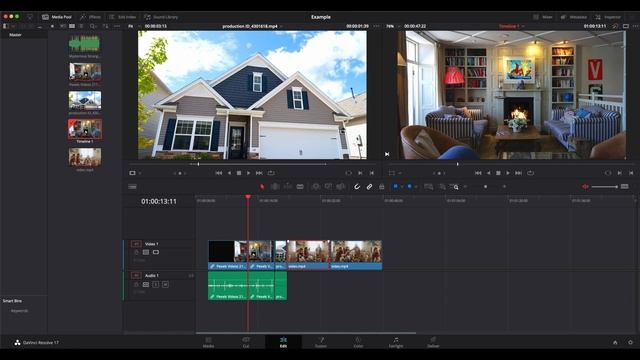Toggle loop in the timeline viewer

530,173
